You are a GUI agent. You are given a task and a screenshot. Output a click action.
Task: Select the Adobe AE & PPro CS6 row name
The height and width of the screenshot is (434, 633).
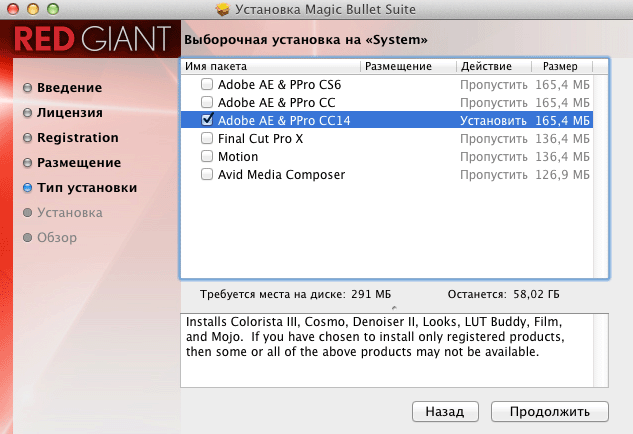(x=279, y=85)
